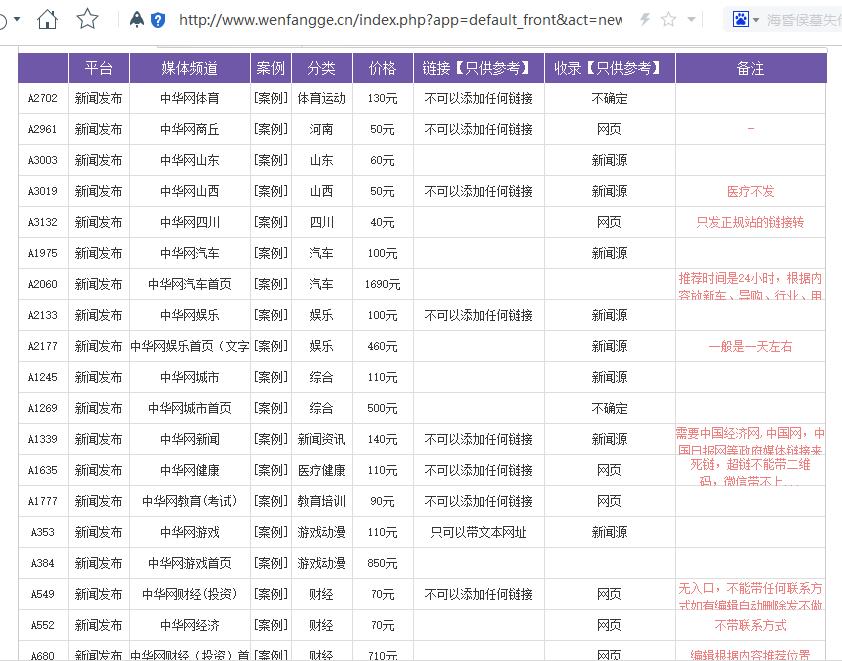842x661 pixels.
Task: Click row ID A3019
Action: (x=42, y=191)
